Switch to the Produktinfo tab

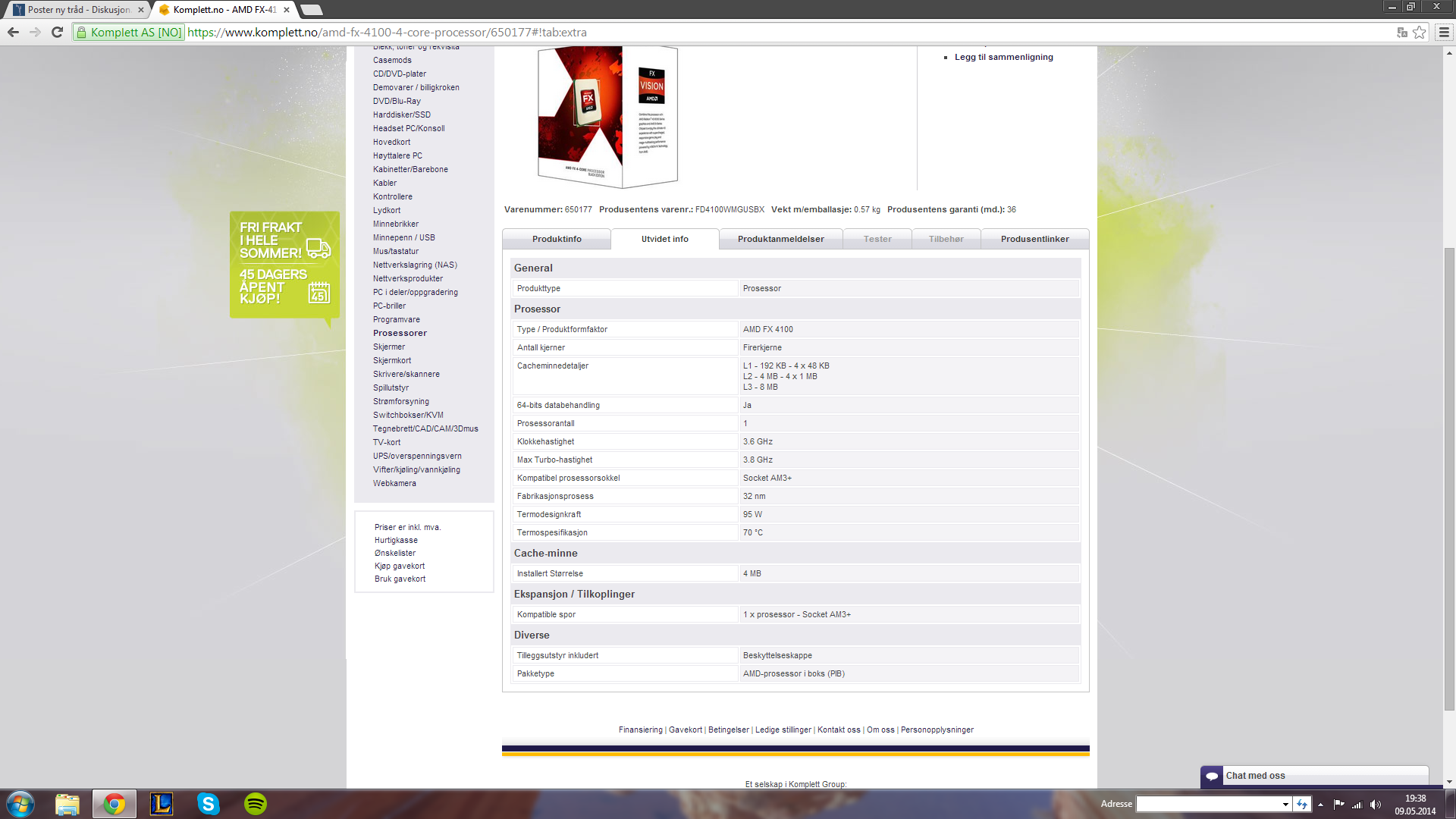pos(557,239)
